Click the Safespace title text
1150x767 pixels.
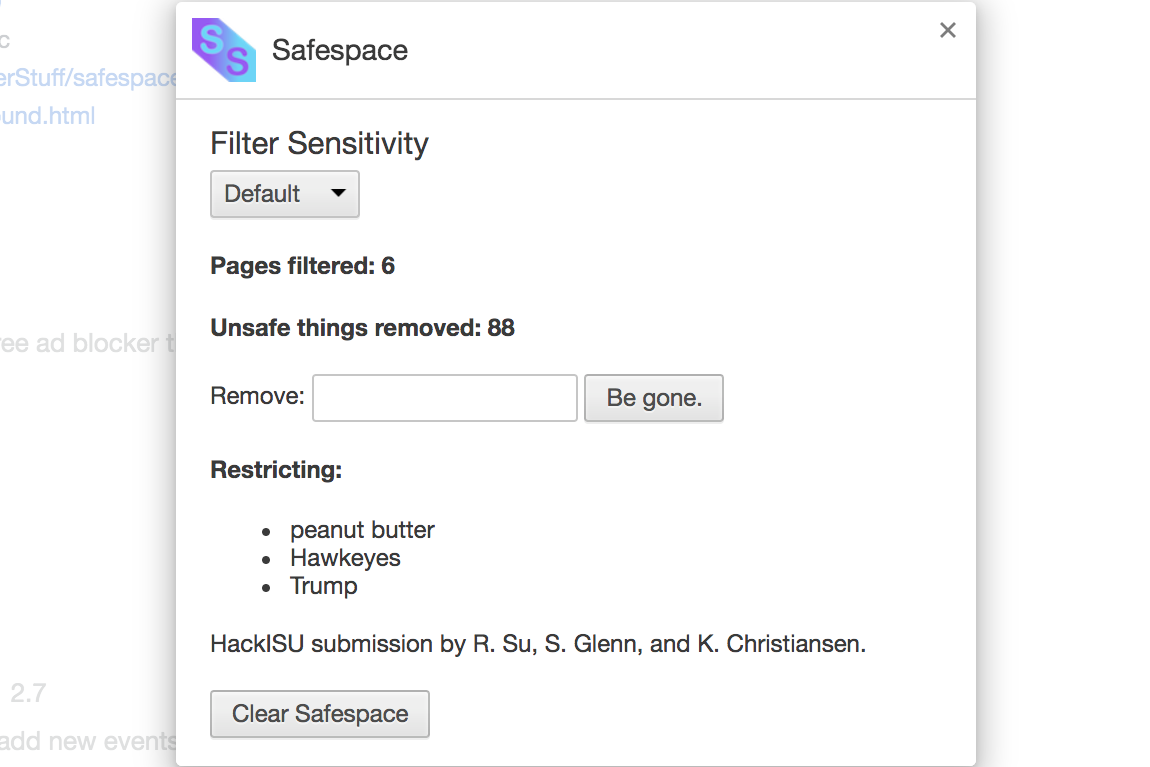tap(340, 51)
